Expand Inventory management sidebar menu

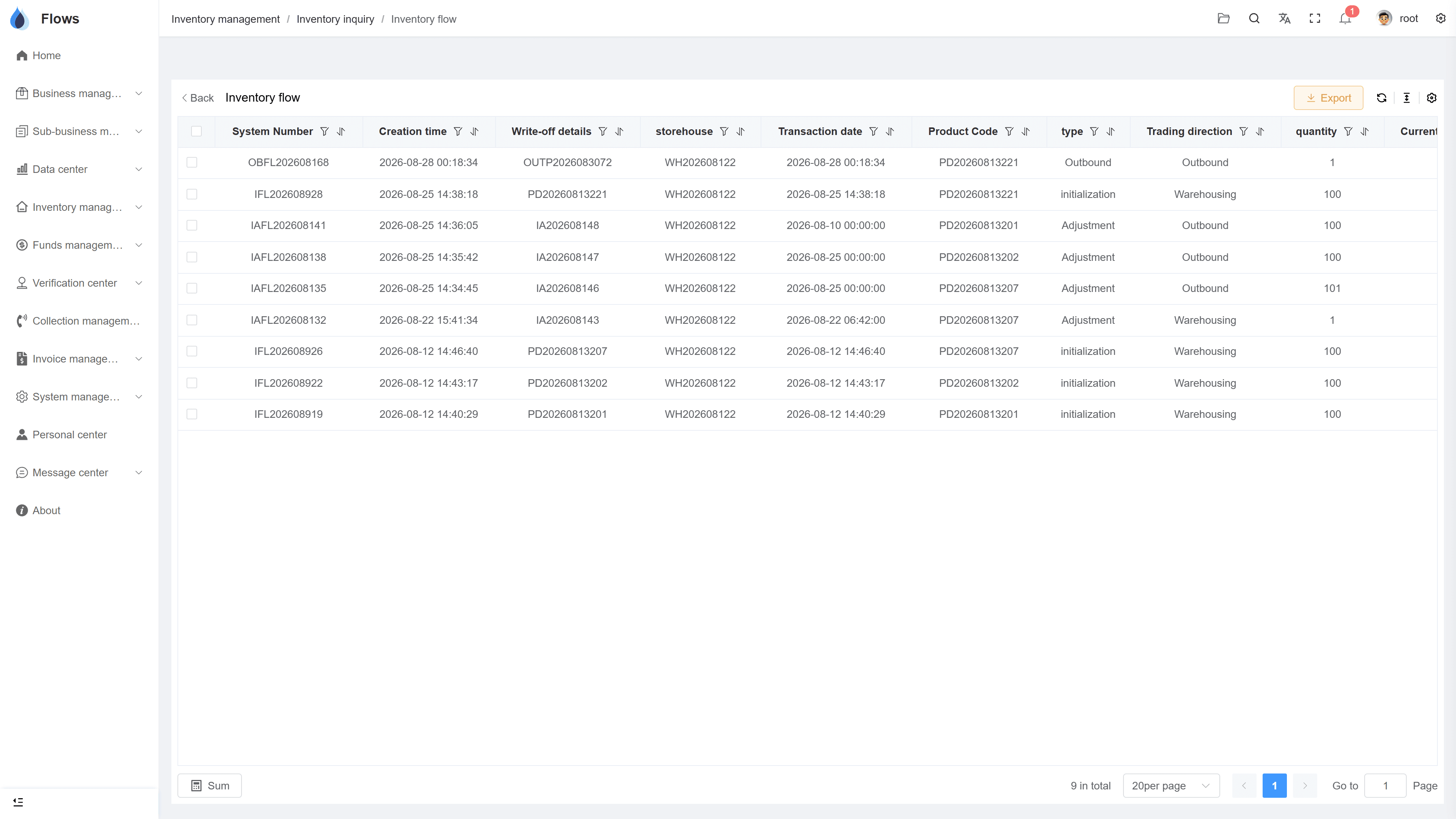pyautogui.click(x=79, y=207)
